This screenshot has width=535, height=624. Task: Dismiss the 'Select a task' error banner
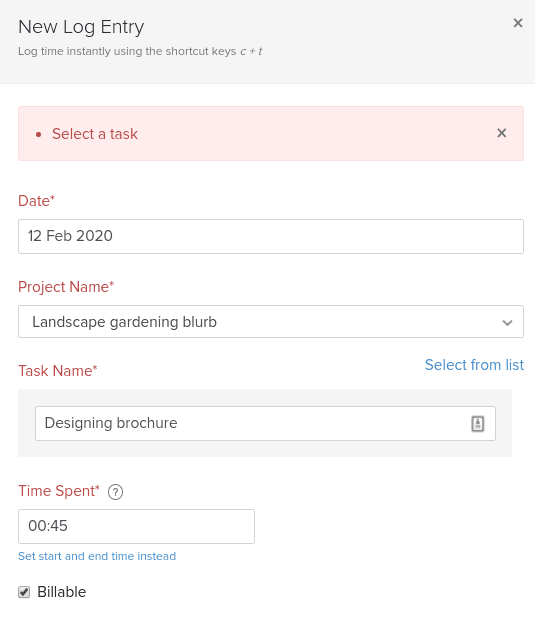click(x=502, y=133)
